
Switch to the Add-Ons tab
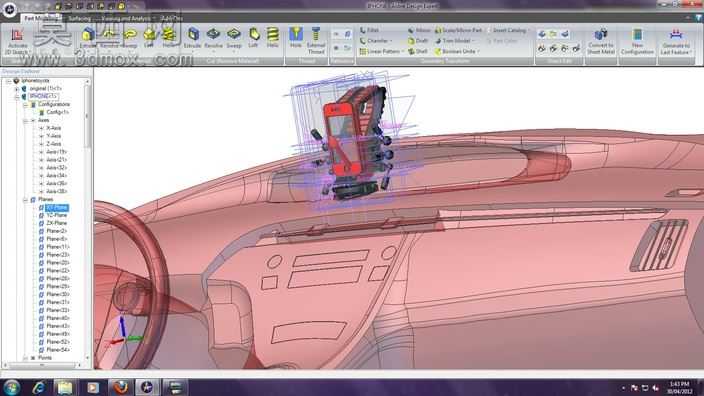click(172, 18)
